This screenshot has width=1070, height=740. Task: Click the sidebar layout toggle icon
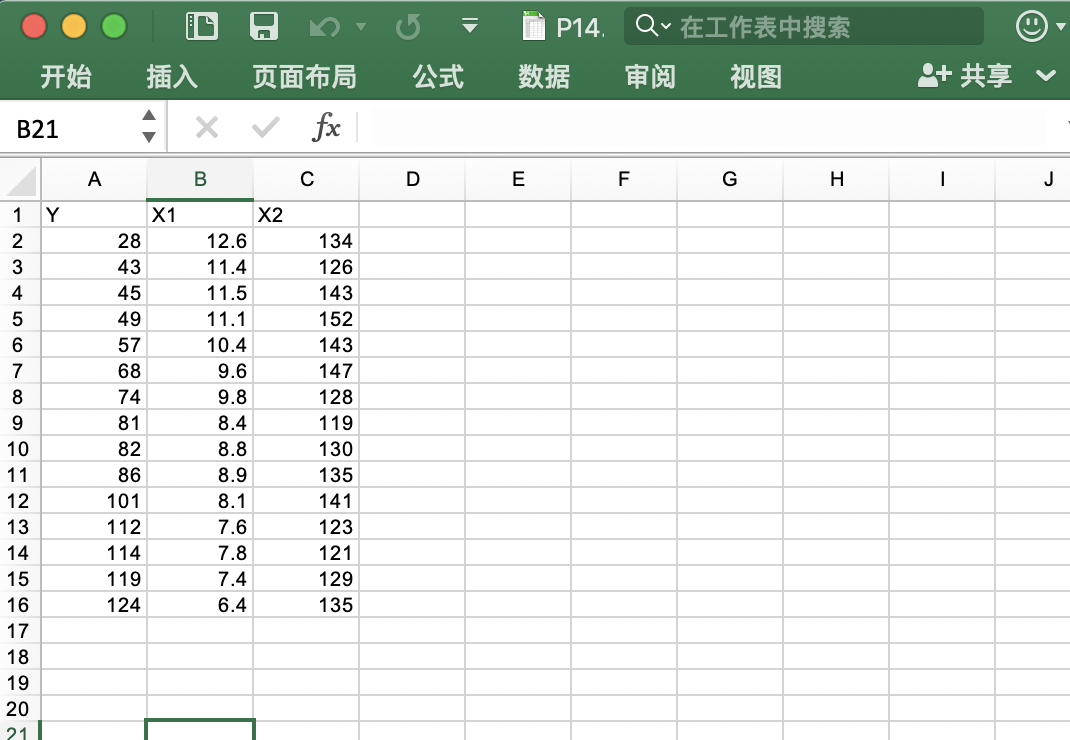[201, 27]
